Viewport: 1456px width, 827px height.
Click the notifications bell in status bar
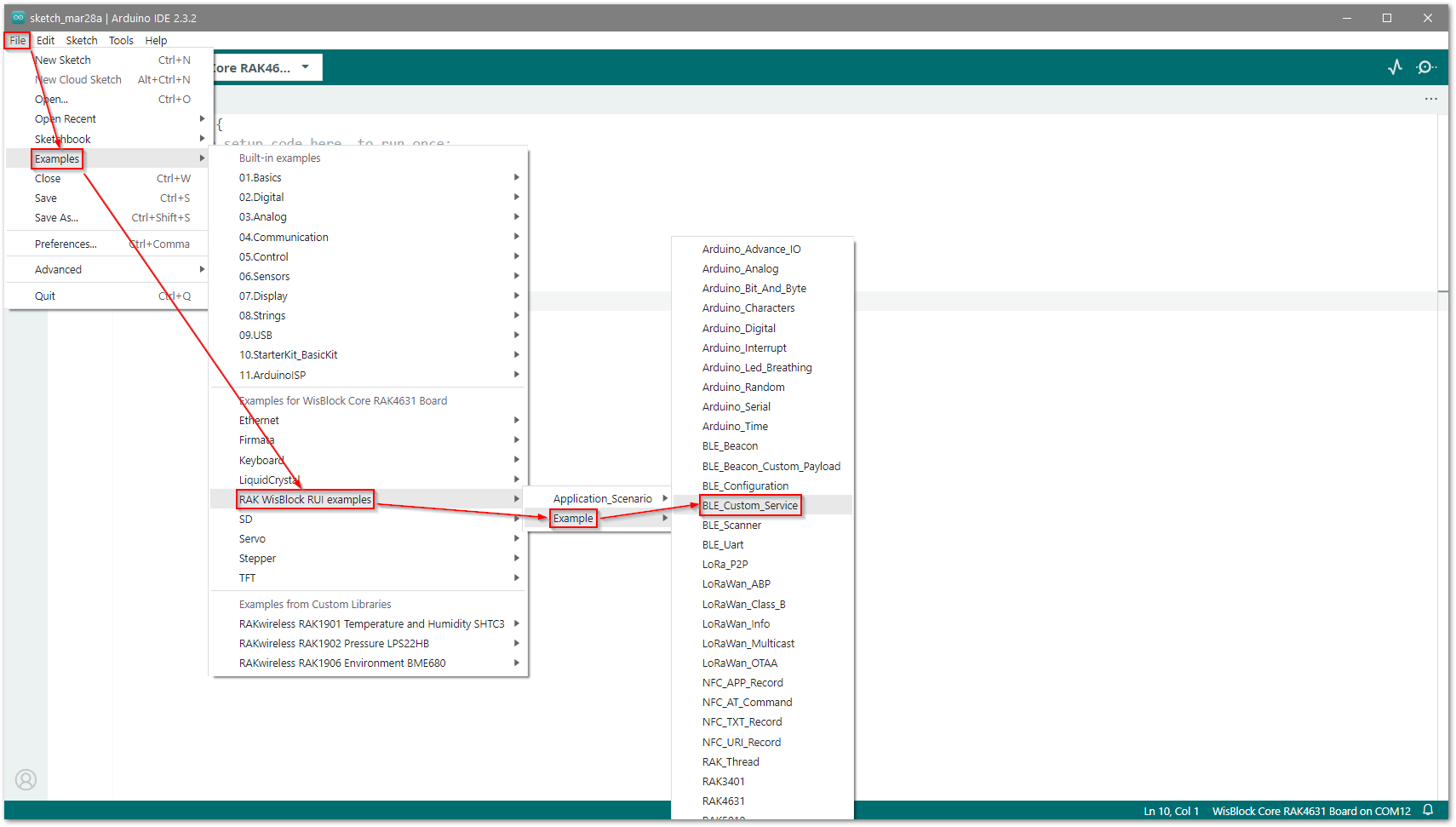point(1429,810)
